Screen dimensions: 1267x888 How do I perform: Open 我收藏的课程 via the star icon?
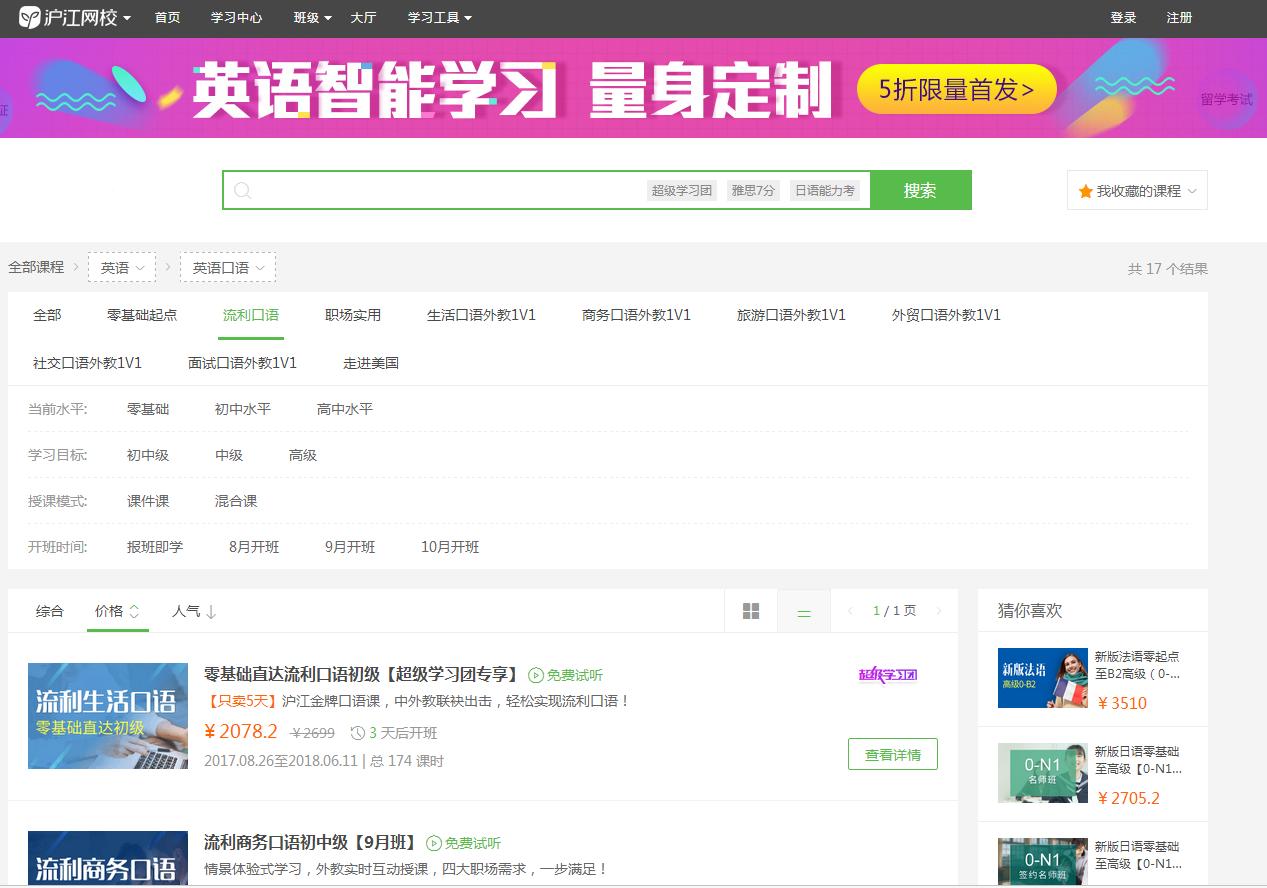tap(1088, 190)
